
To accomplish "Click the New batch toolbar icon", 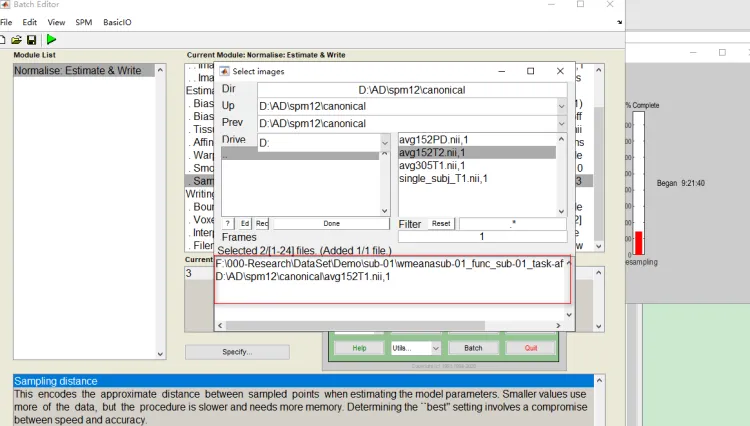I will click(x=4, y=38).
